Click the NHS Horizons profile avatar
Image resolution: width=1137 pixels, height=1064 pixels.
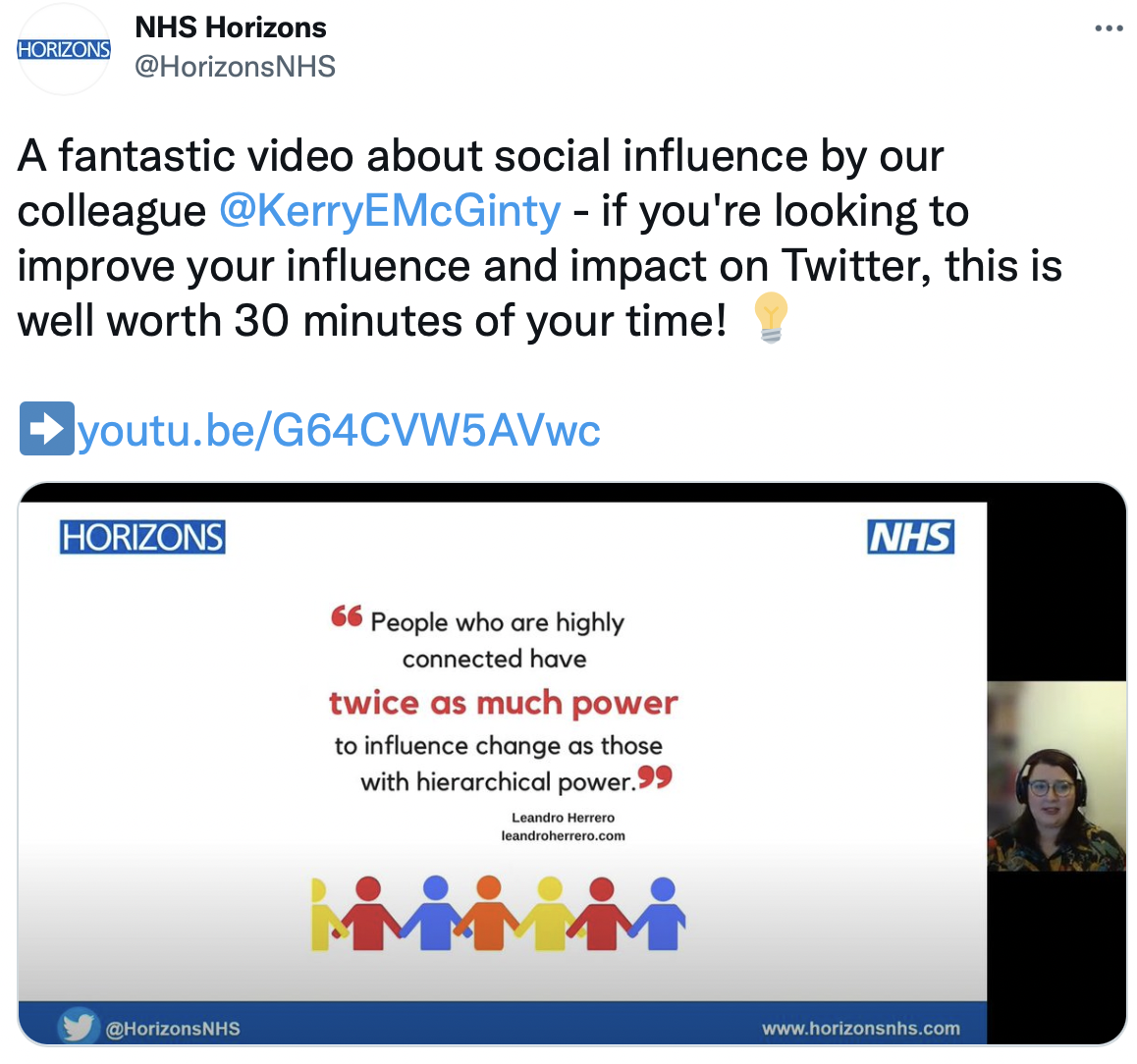point(64,49)
